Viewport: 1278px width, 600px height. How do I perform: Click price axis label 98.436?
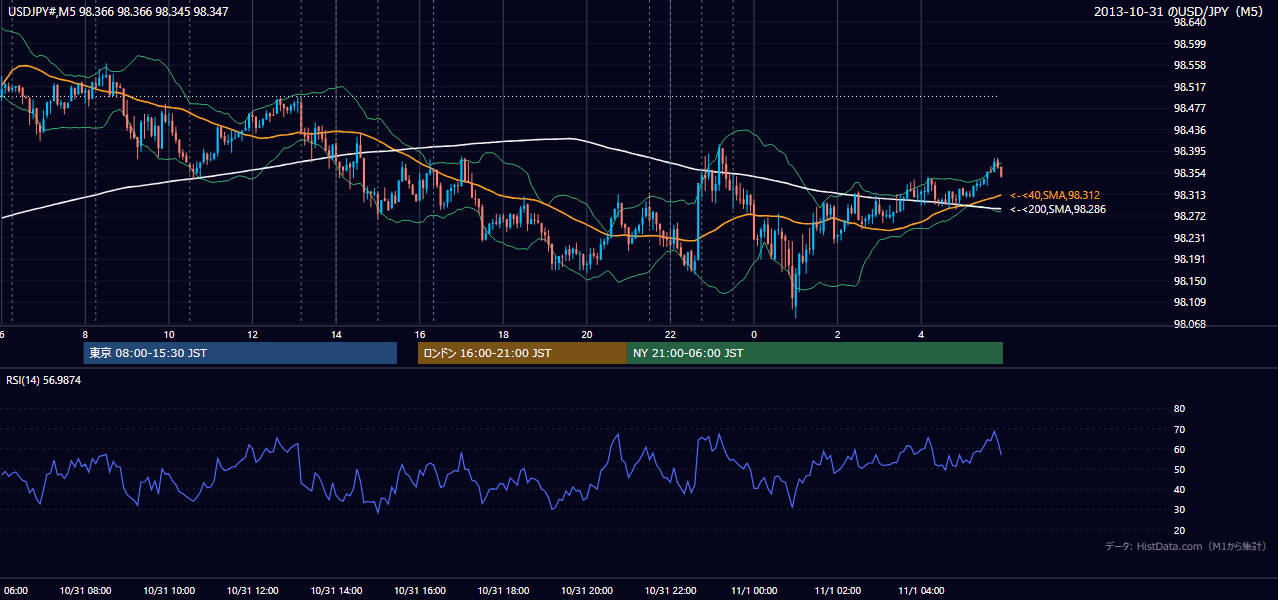(1189, 130)
